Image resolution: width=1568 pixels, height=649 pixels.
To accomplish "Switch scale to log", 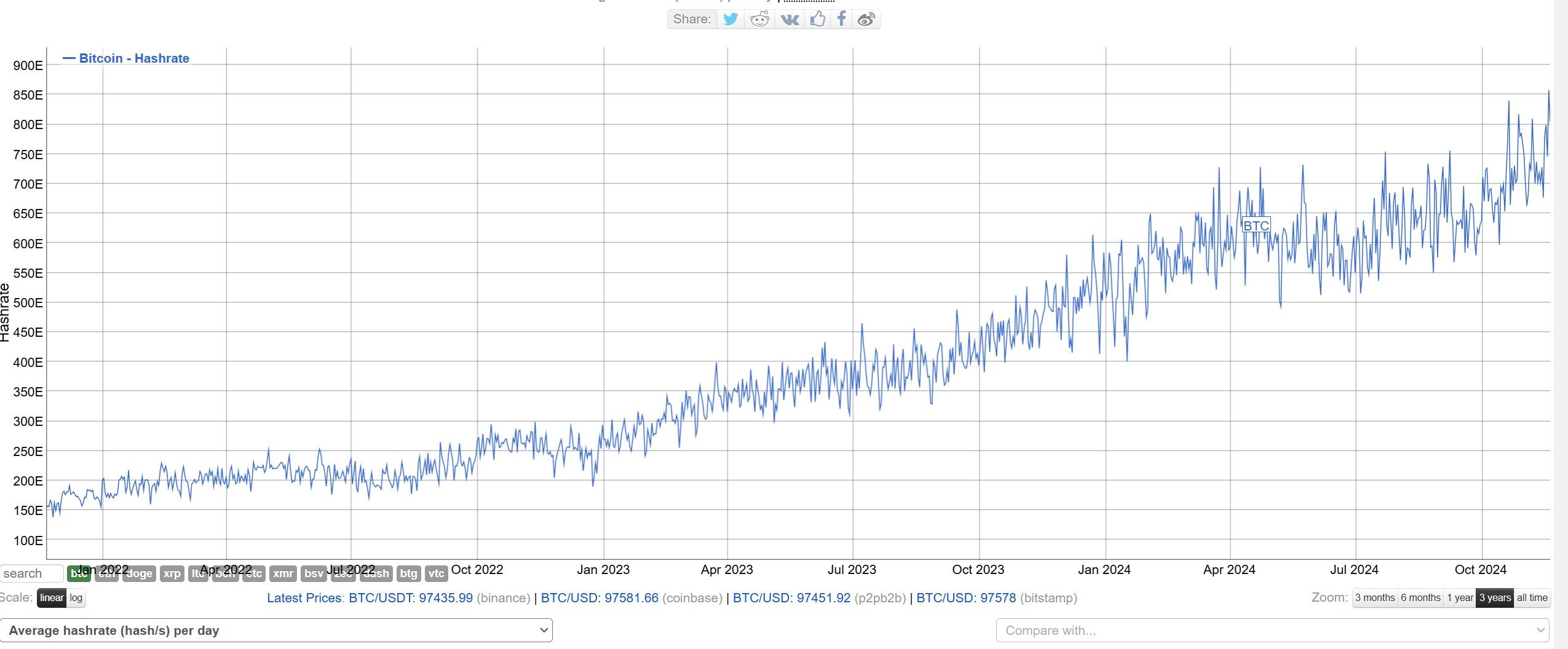I will [x=76, y=598].
